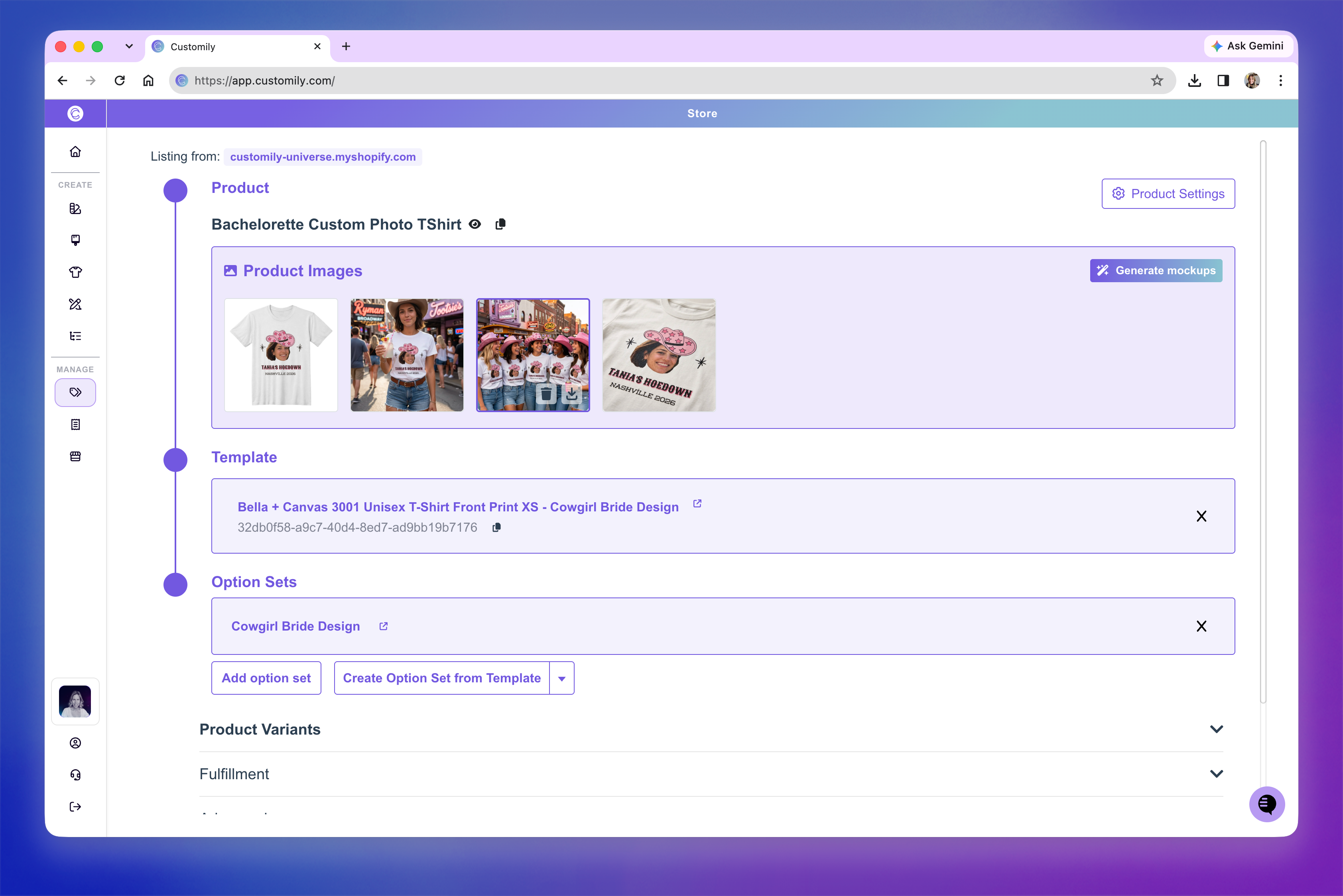Open the headset support icon
The width and height of the screenshot is (1343, 896).
pos(75,775)
